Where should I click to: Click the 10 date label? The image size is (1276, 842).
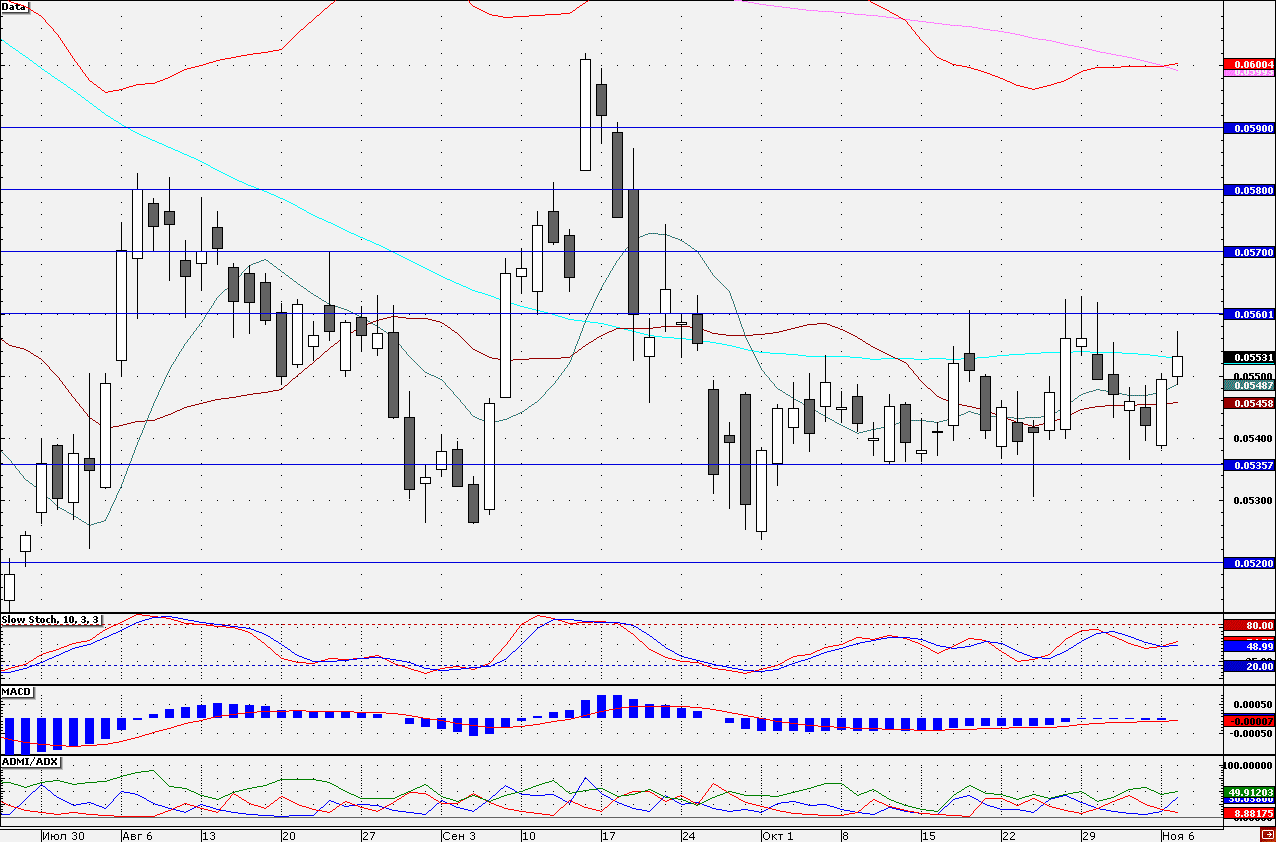click(528, 835)
